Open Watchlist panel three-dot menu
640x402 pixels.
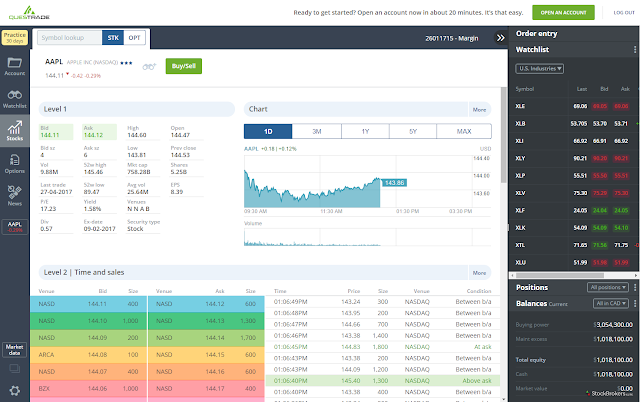[x=635, y=49]
